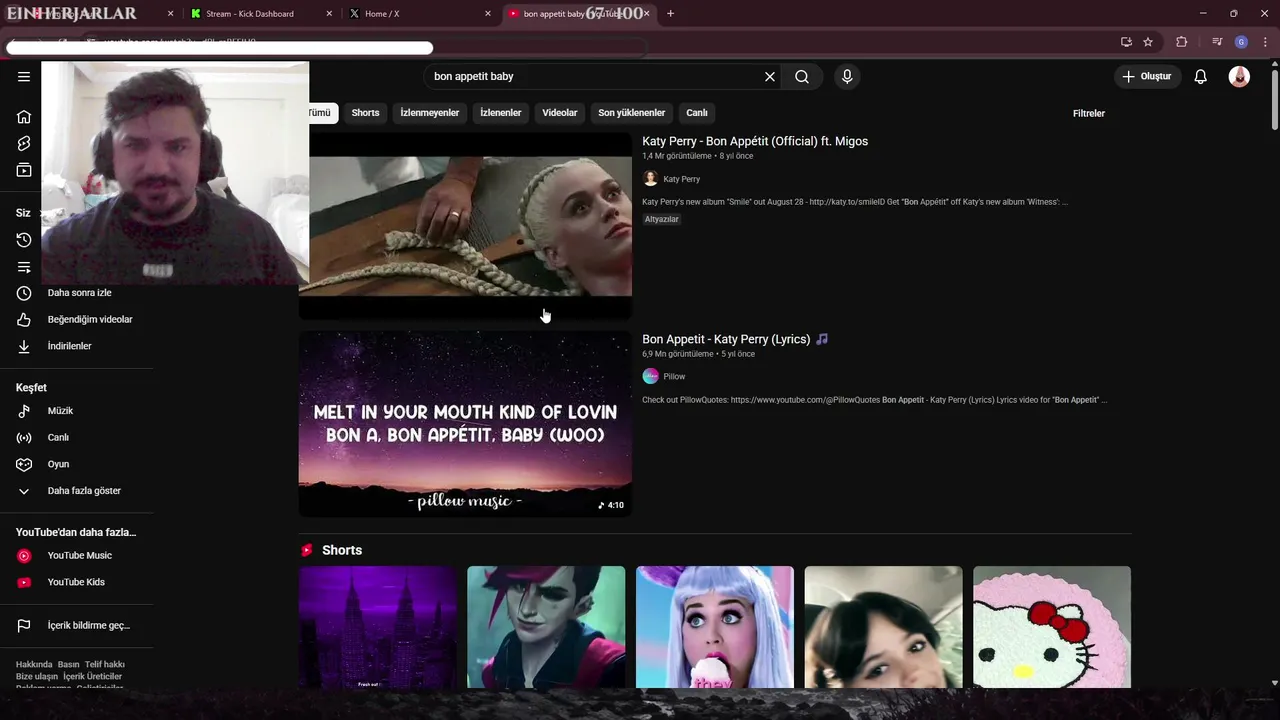Clear the search box with the X icon

tap(770, 77)
